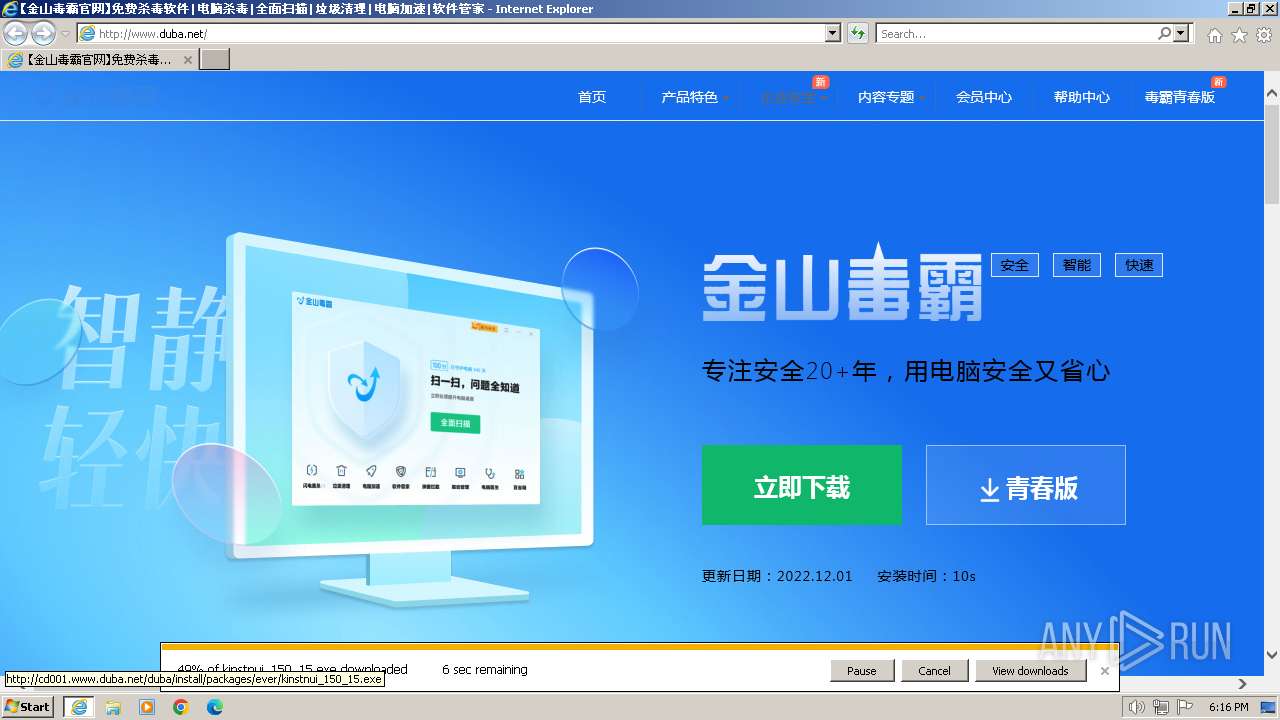
Task: Click the vertical scrollbar down arrow
Action: [1272, 656]
